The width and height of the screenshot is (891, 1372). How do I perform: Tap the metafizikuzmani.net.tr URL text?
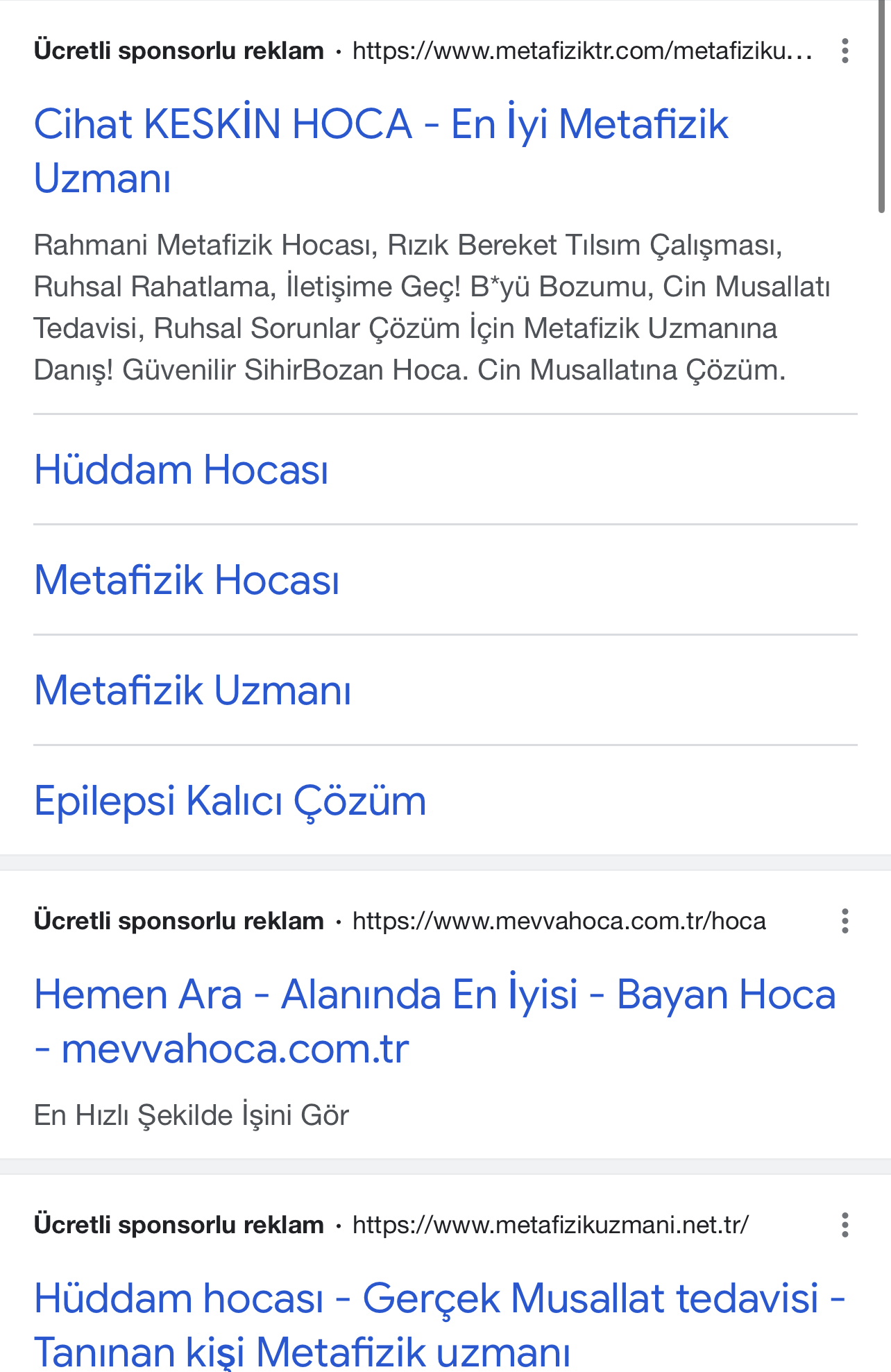(x=550, y=1225)
